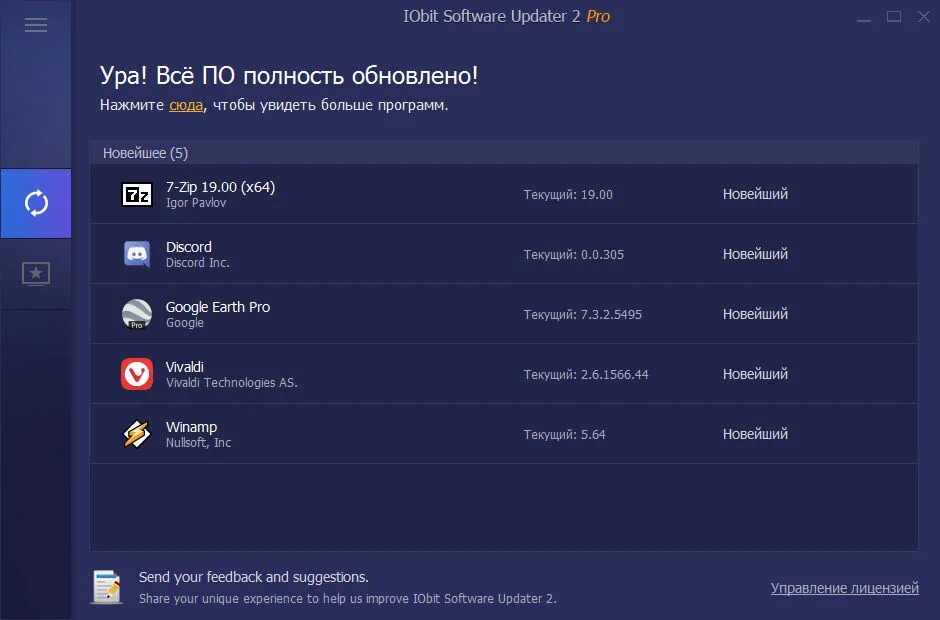This screenshot has height=620, width=940.
Task: Follow the 'сюда' link
Action: [x=186, y=105]
